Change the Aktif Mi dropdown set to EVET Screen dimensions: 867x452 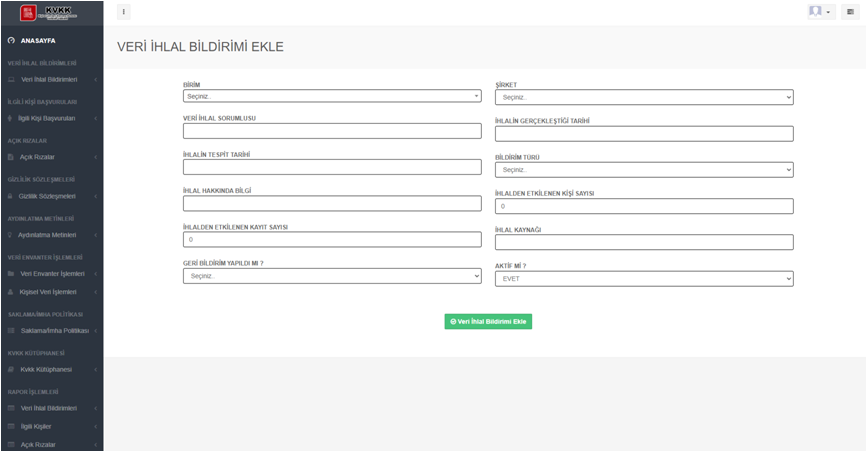644,279
